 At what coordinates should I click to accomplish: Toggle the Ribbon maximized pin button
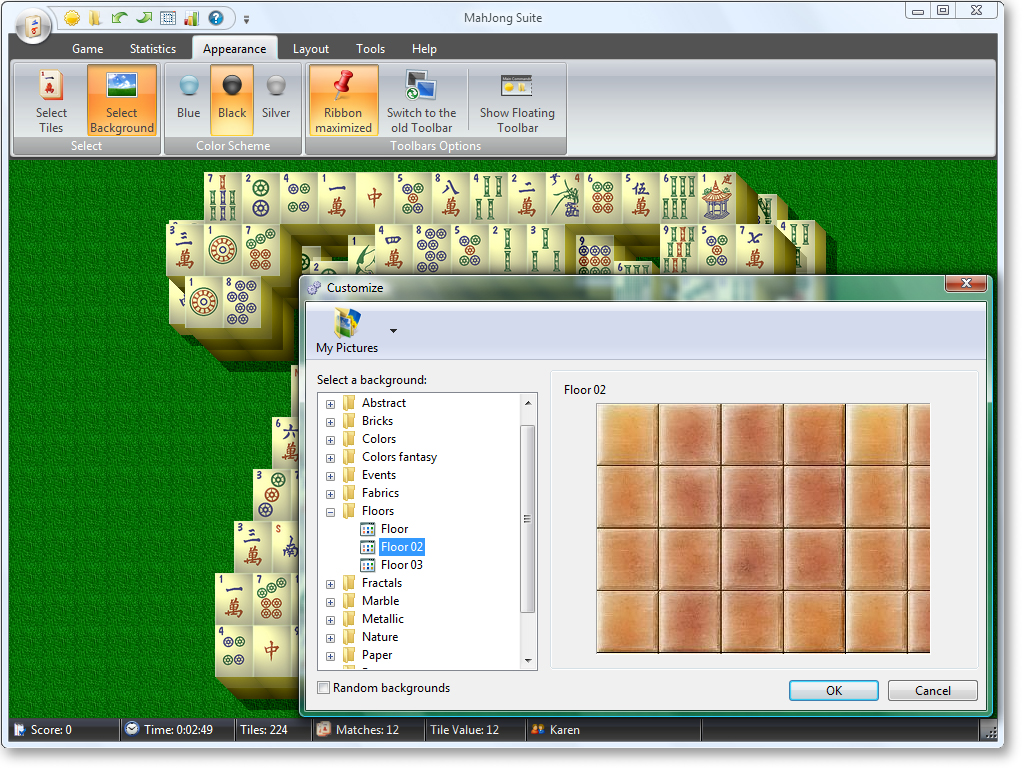pyautogui.click(x=344, y=101)
